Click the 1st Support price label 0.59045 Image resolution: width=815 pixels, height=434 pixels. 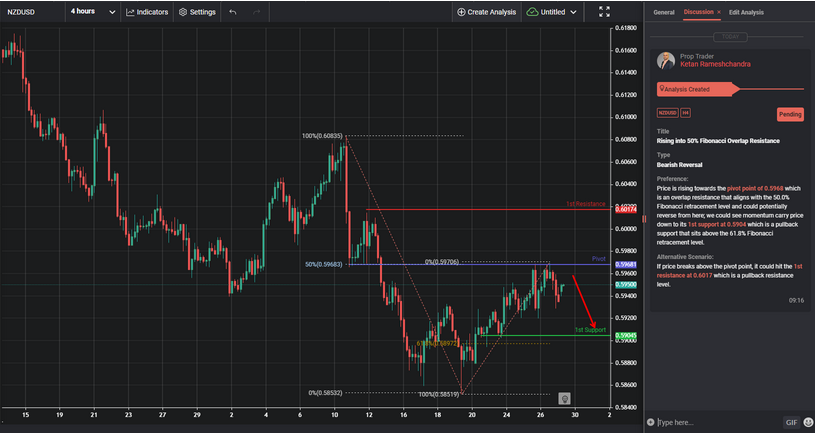click(625, 336)
